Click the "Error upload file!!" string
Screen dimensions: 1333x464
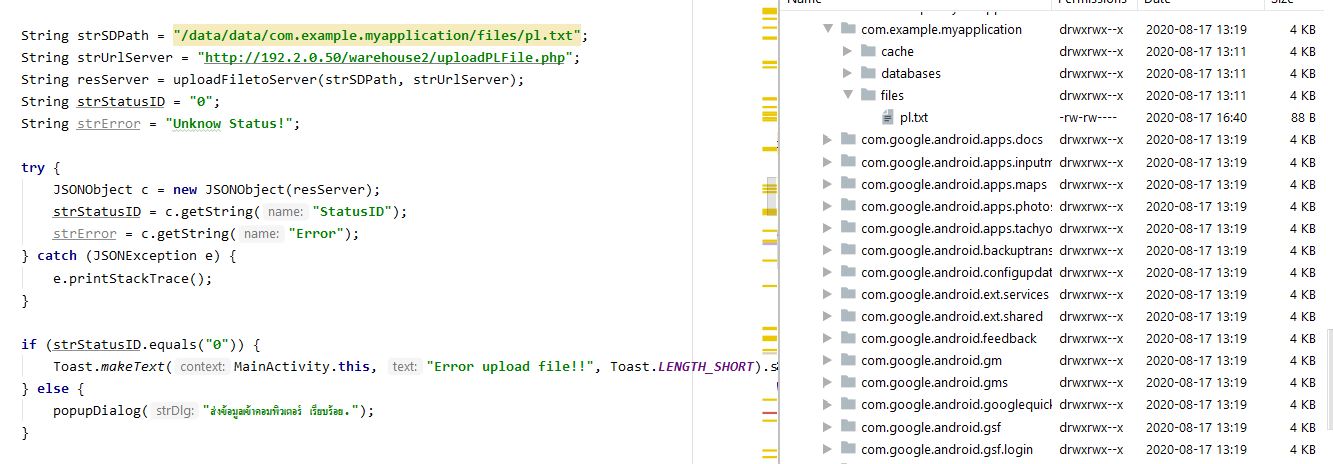[510, 366]
